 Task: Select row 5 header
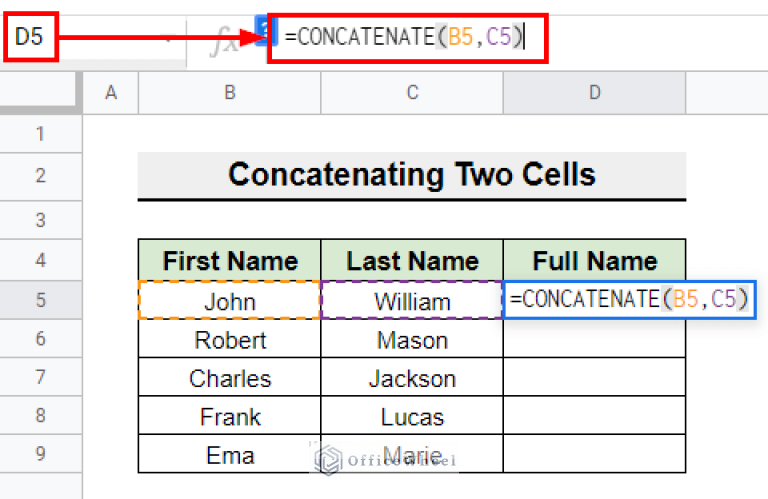click(x=41, y=300)
